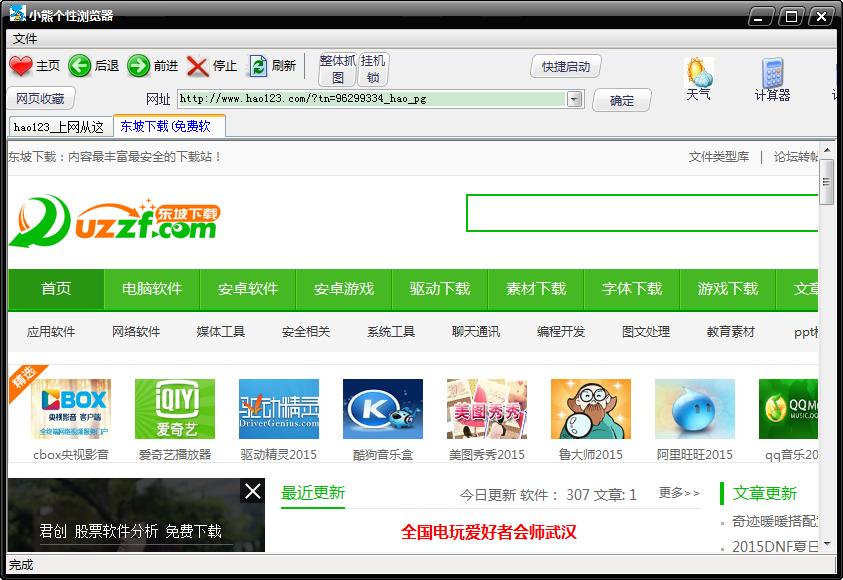Viewport: 843px width, 580px height.
Task: Click the 确定 button
Action: click(x=622, y=101)
